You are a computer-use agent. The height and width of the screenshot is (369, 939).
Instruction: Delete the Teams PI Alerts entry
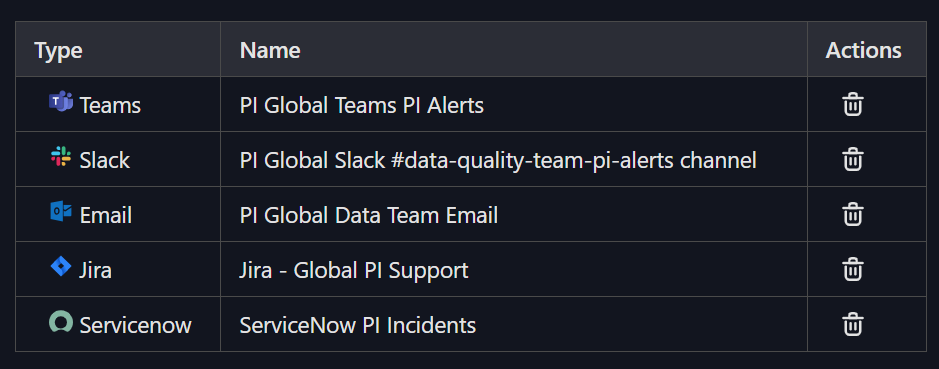coord(852,104)
